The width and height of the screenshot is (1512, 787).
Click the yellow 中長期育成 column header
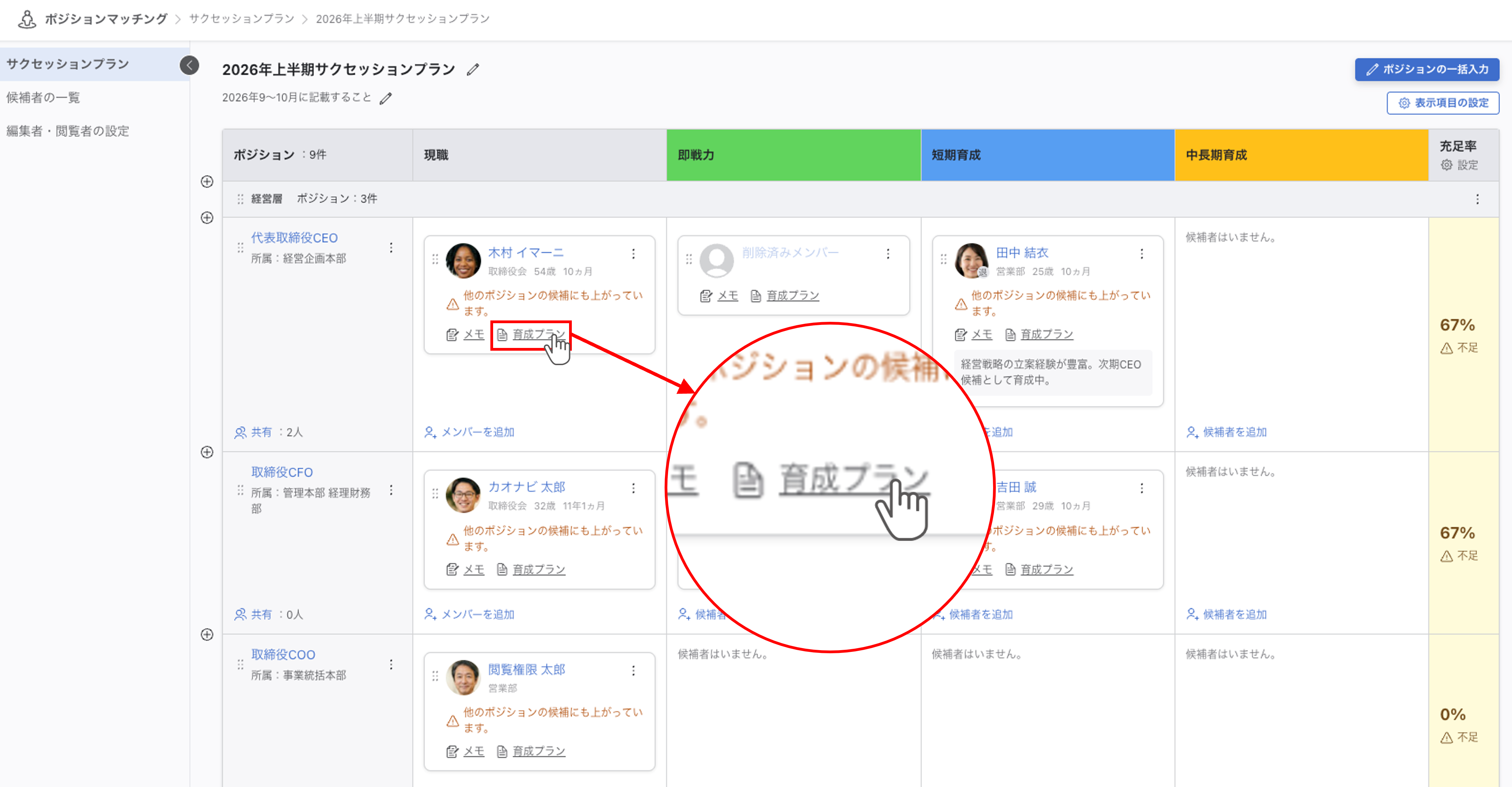pos(1301,155)
